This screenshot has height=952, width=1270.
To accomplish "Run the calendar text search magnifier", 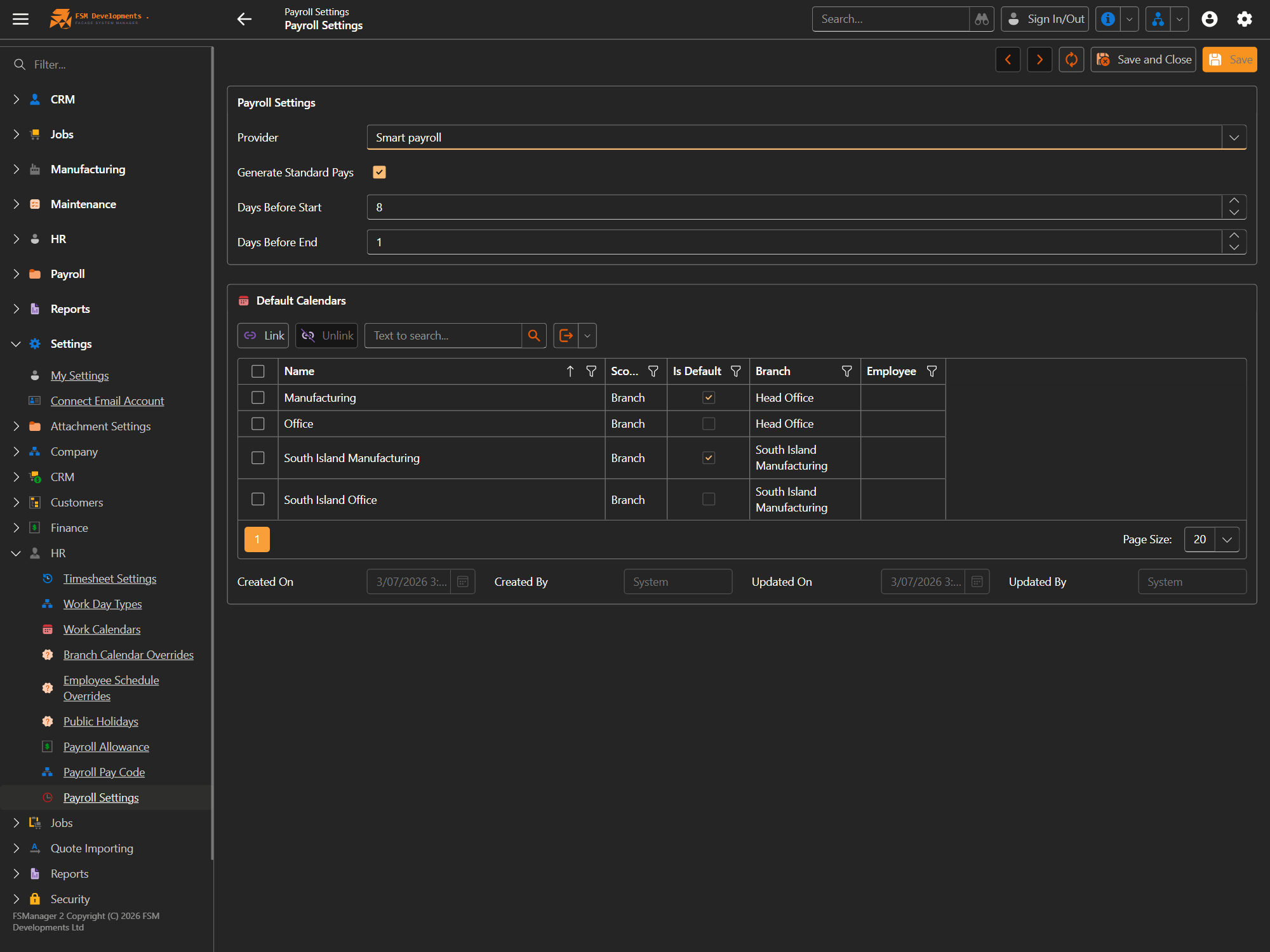I will pyautogui.click(x=534, y=336).
